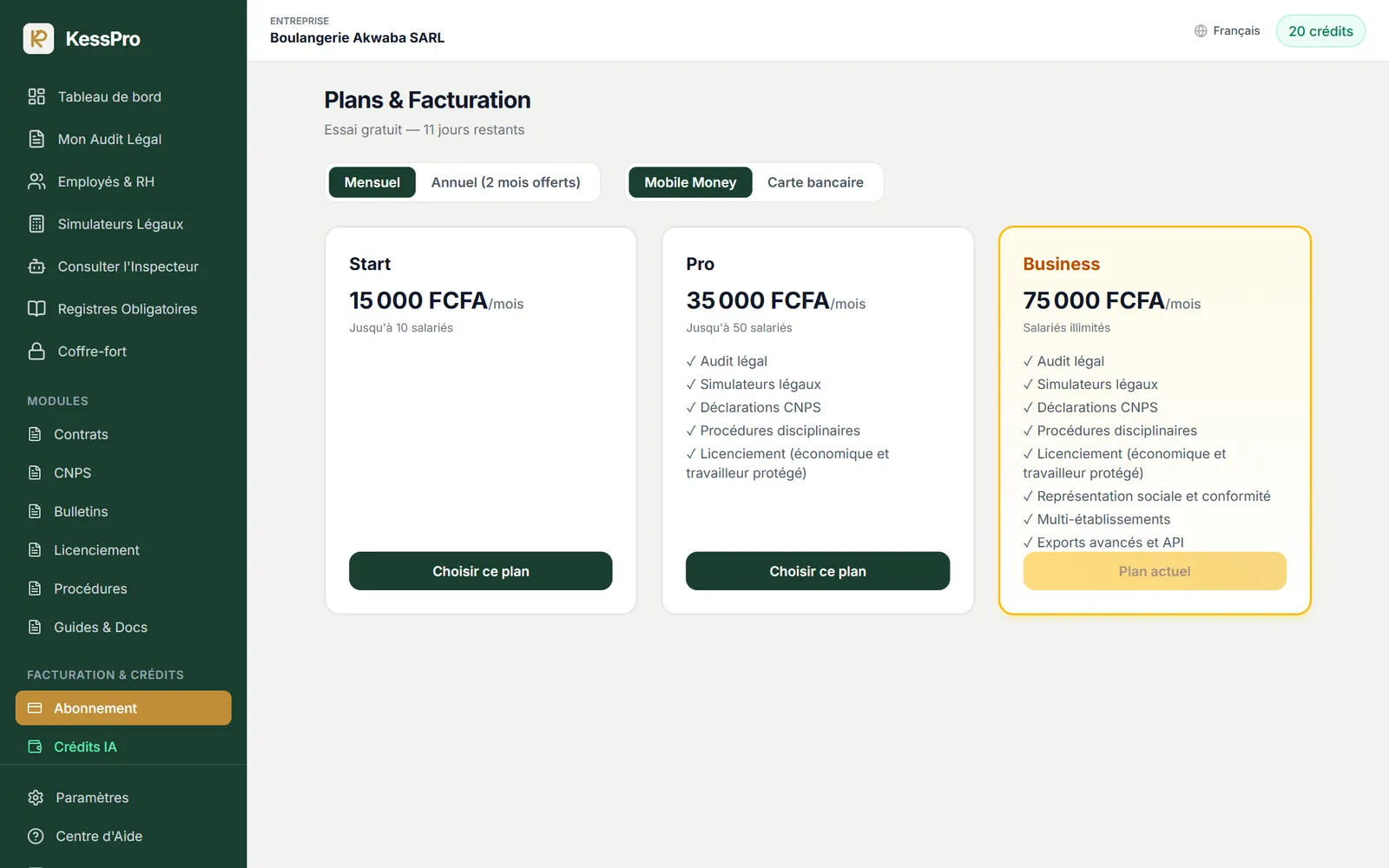The height and width of the screenshot is (868, 1389).
Task: Click the Licenciement file icon
Action: 35,550
